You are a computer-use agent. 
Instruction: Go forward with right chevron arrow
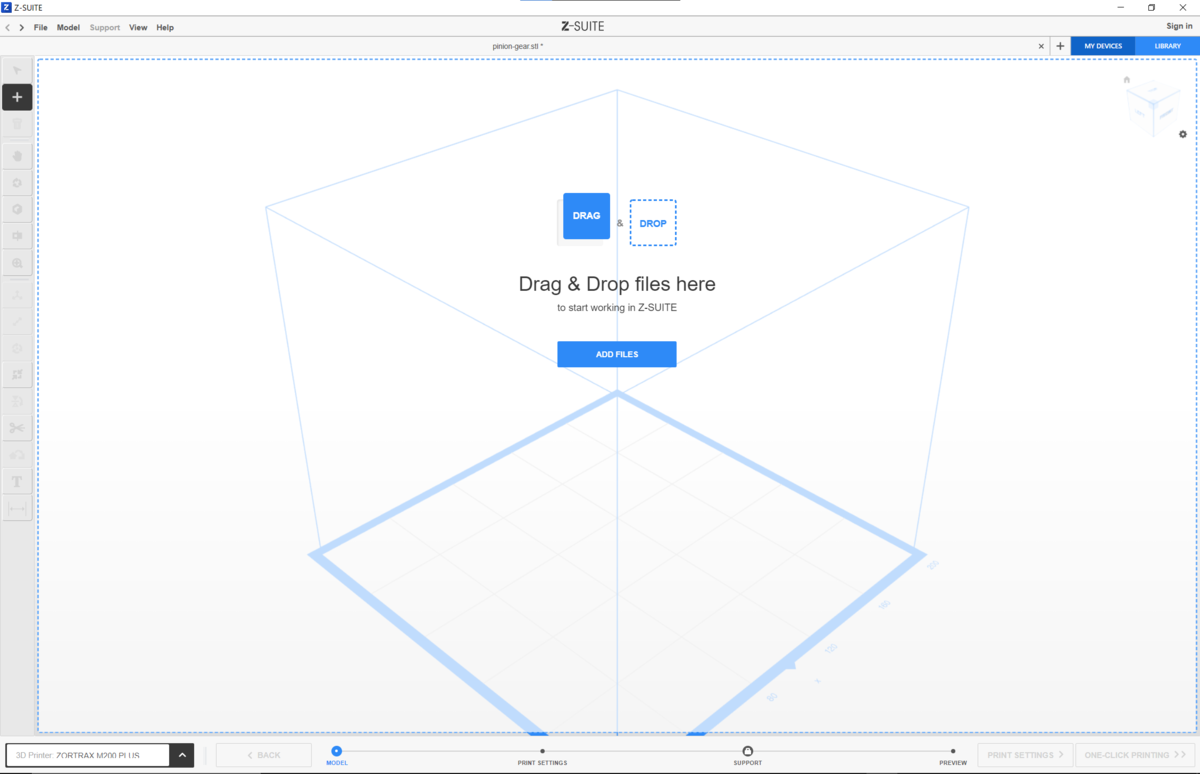[x=22, y=27]
